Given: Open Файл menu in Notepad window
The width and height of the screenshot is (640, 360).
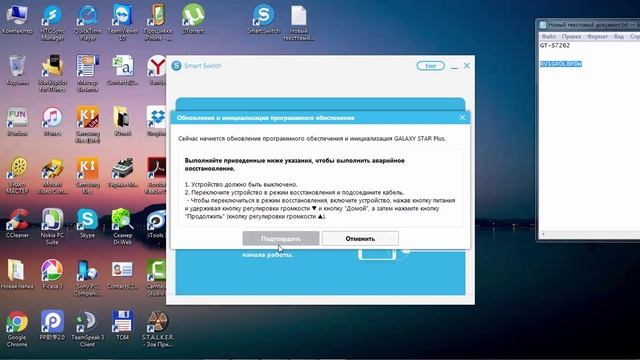Looking at the screenshot, I should [x=549, y=37].
